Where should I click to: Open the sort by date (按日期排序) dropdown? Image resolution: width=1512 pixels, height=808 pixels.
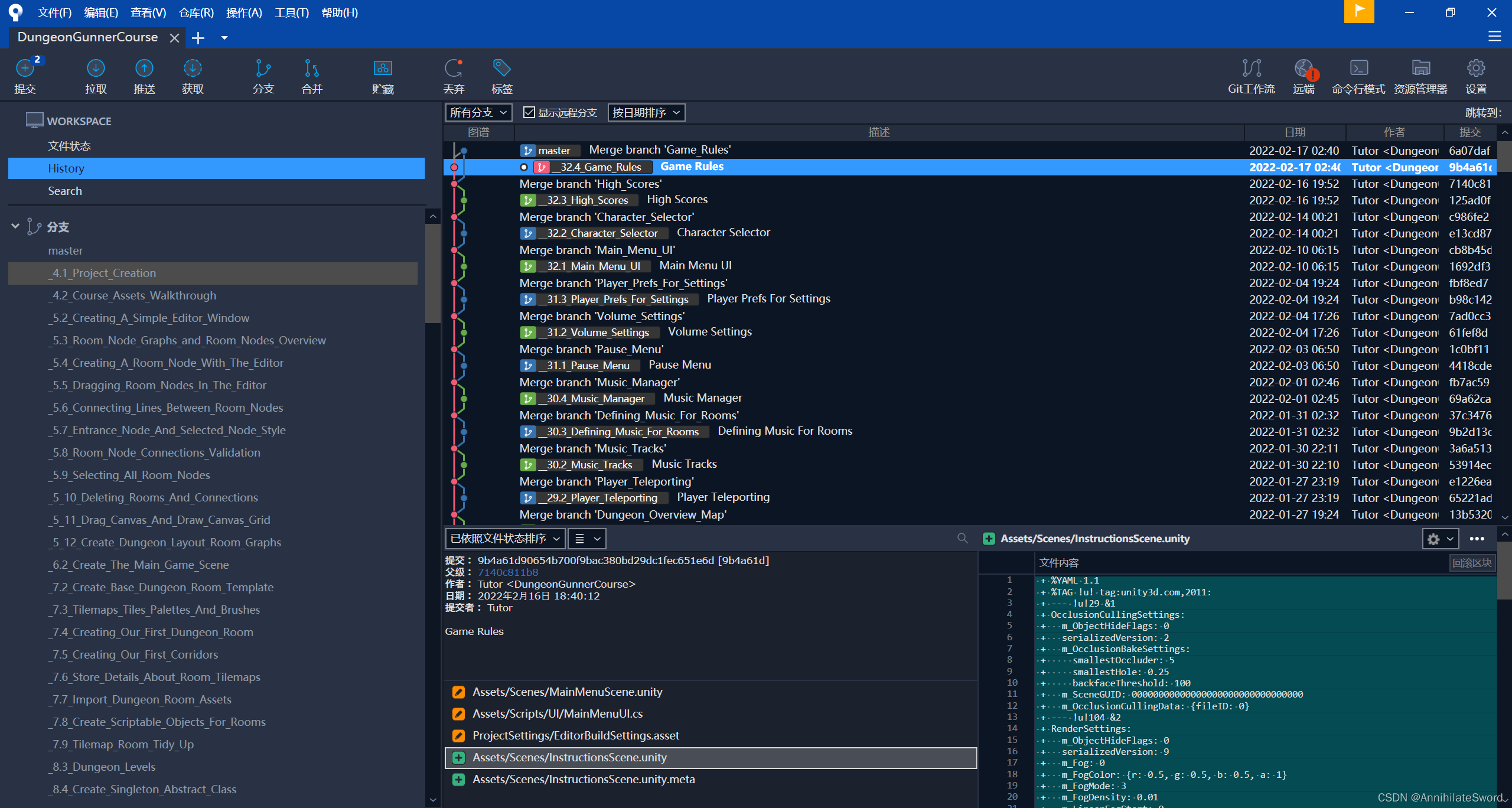point(646,112)
